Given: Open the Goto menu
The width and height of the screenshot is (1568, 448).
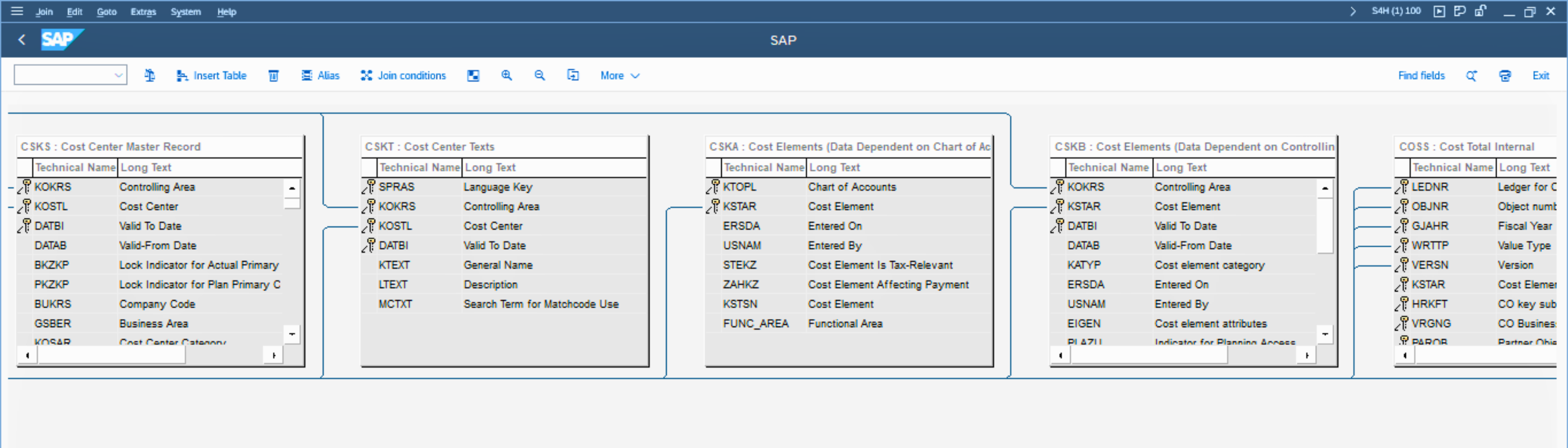Looking at the screenshot, I should pos(107,12).
